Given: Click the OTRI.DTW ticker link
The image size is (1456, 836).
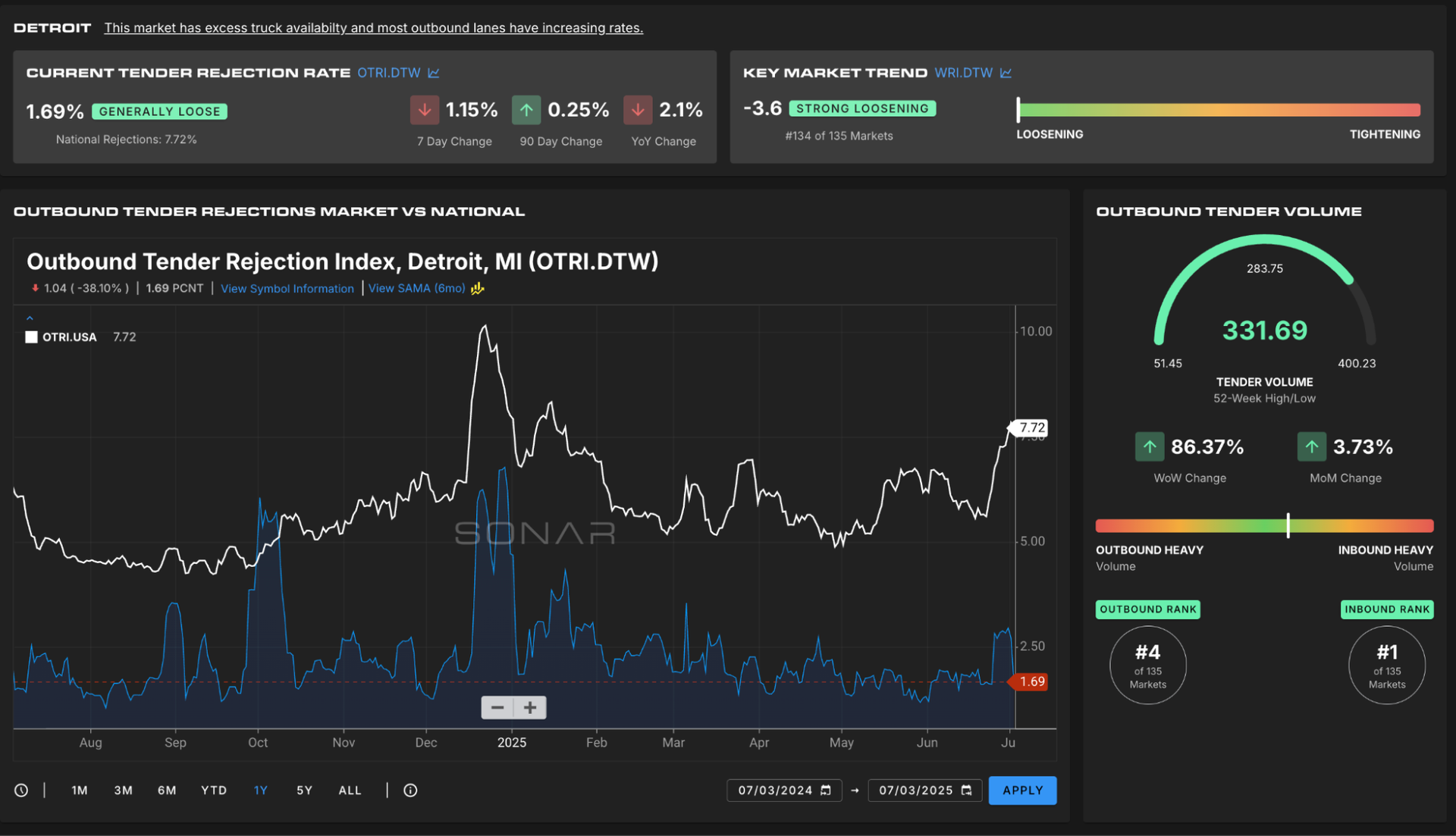Looking at the screenshot, I should pyautogui.click(x=388, y=73).
